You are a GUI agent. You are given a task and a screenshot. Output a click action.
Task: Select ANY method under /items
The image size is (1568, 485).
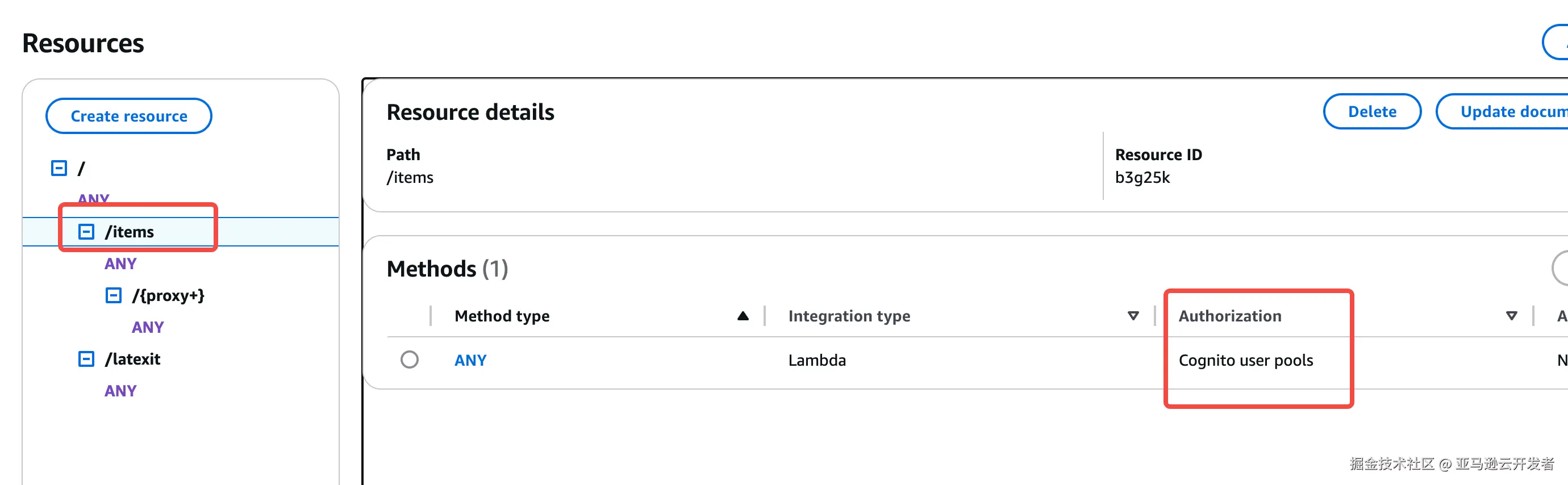pos(120,264)
